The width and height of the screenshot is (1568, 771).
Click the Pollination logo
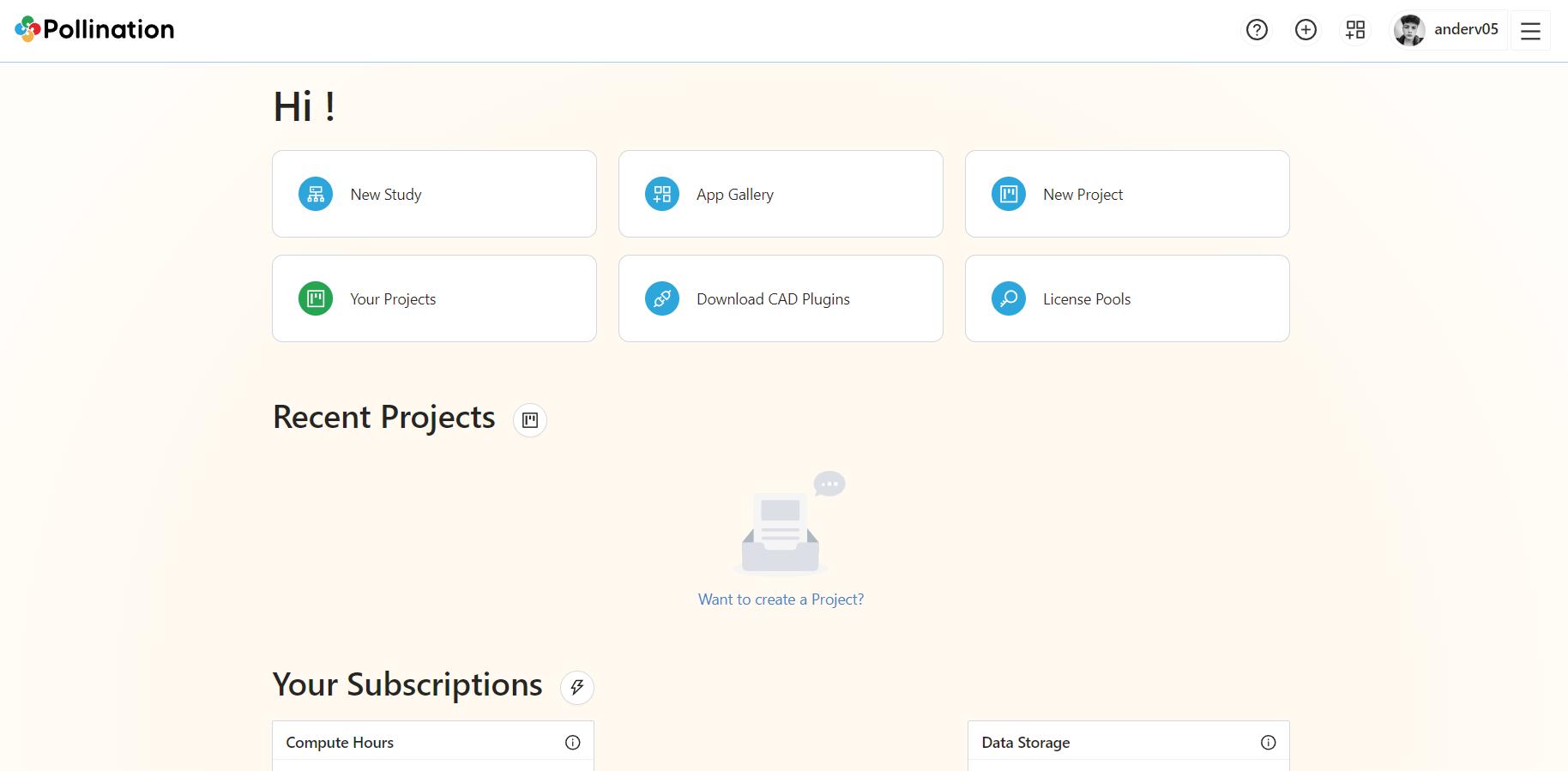tap(94, 29)
